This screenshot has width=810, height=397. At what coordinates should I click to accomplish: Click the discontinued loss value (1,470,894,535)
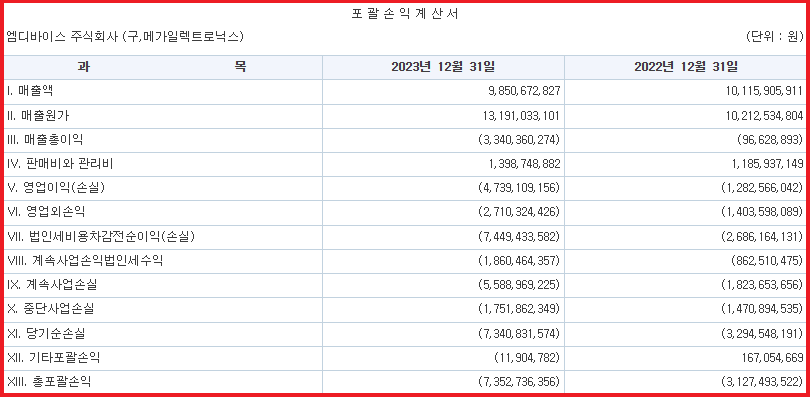click(763, 310)
